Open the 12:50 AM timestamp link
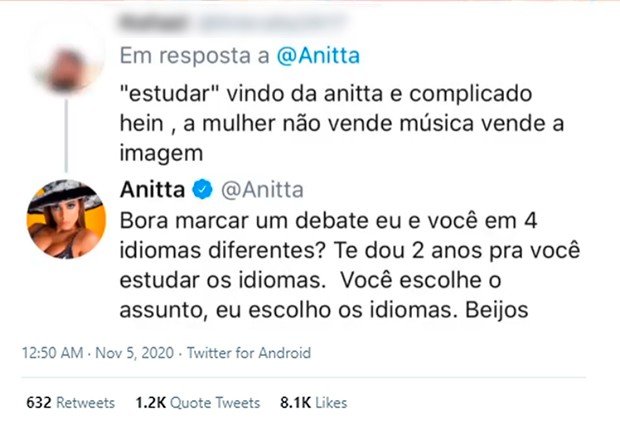 pyautogui.click(x=49, y=352)
